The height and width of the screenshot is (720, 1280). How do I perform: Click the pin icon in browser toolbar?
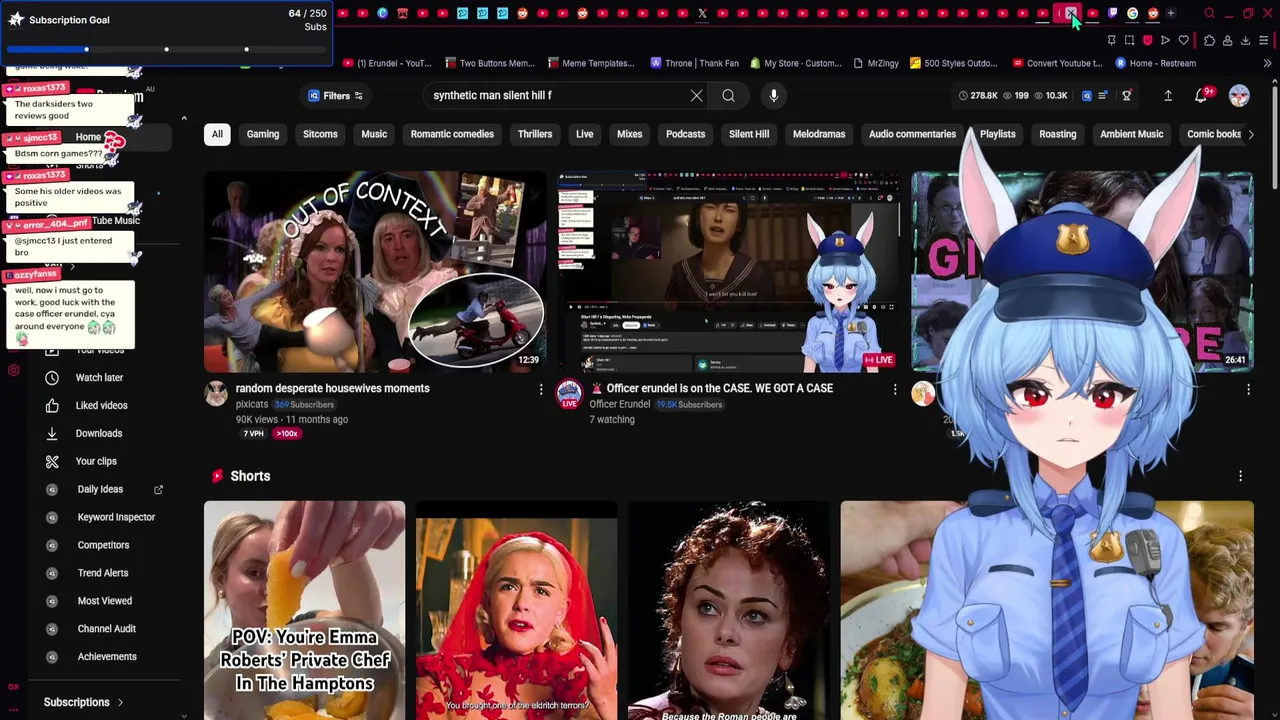pos(1111,40)
